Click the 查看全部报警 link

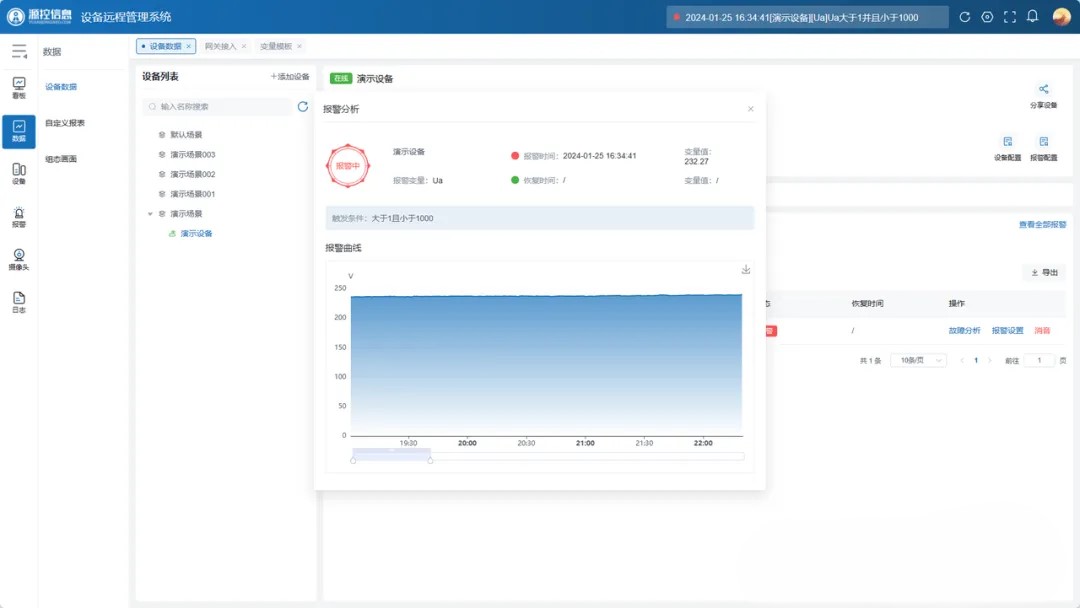pos(1042,224)
